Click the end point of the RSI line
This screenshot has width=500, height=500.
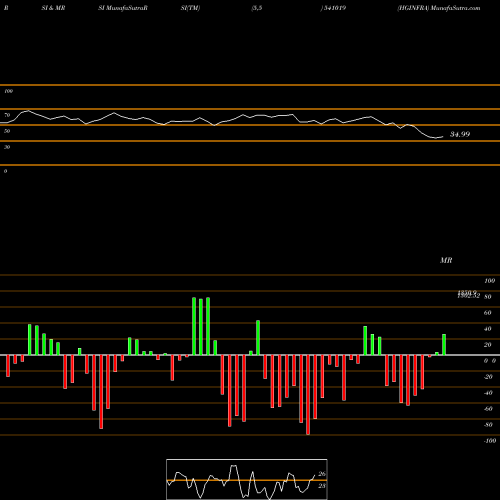(443, 136)
